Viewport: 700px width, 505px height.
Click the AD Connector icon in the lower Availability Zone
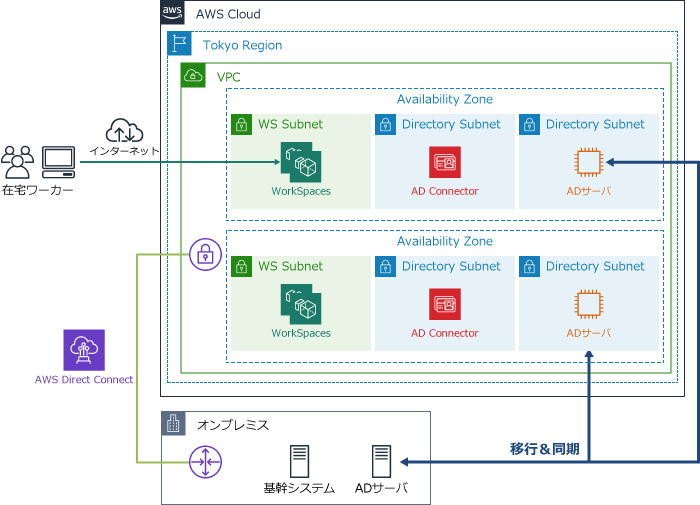(445, 305)
